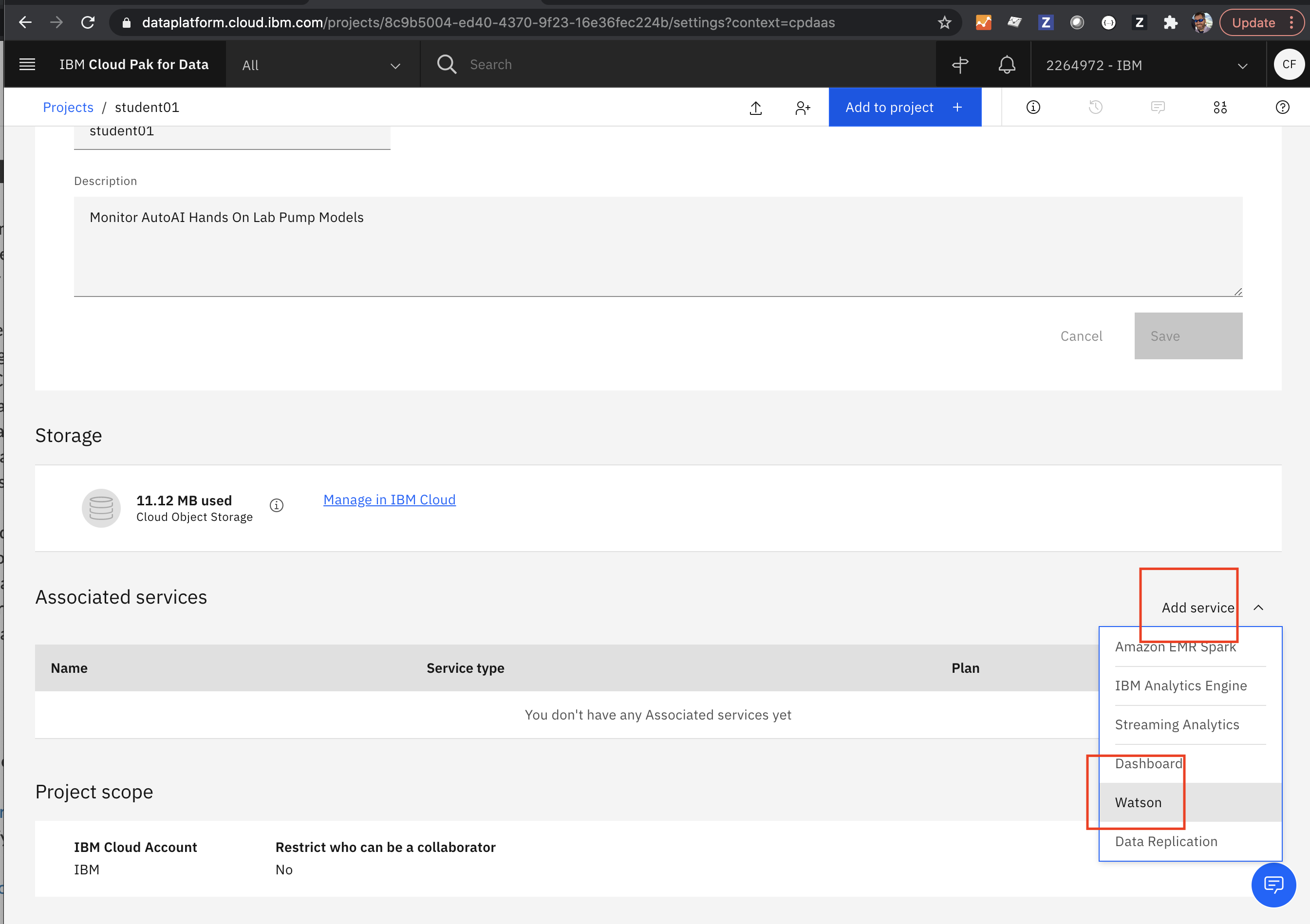Open the version history clock icon
This screenshot has height=924, width=1310.
[x=1095, y=107]
